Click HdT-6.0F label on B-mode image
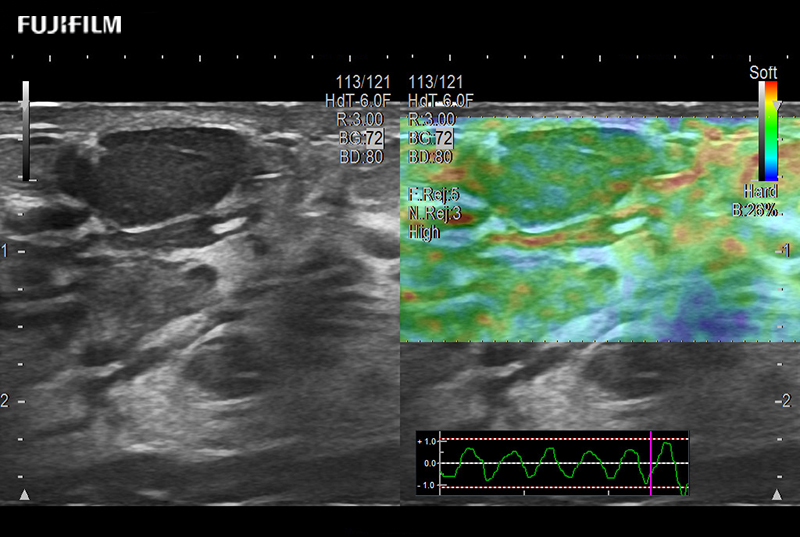This screenshot has width=800, height=537. (358, 100)
